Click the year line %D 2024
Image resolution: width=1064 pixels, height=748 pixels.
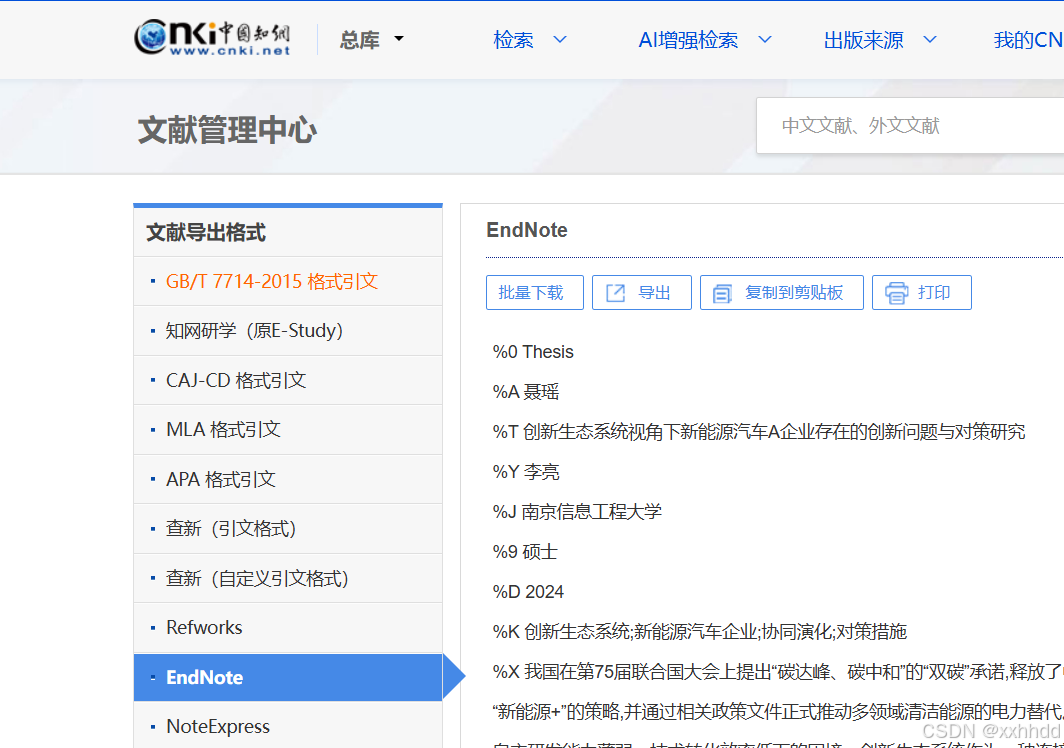point(528,592)
